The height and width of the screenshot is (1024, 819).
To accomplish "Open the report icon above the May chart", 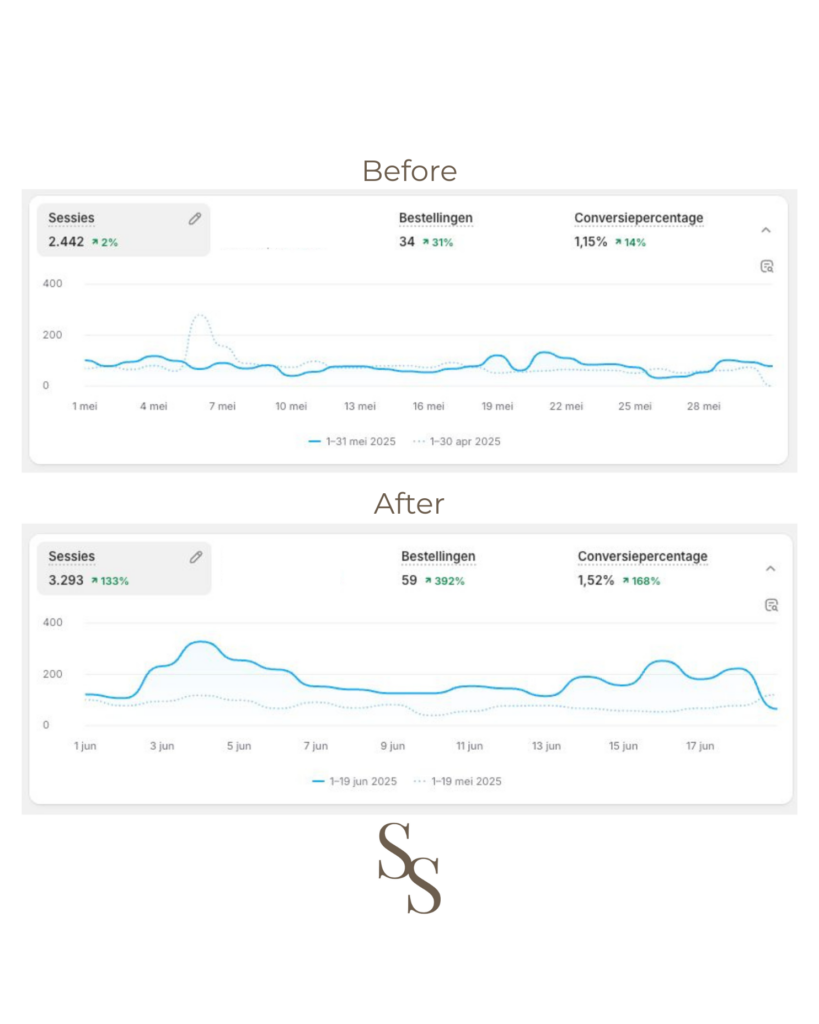I will 767,266.
